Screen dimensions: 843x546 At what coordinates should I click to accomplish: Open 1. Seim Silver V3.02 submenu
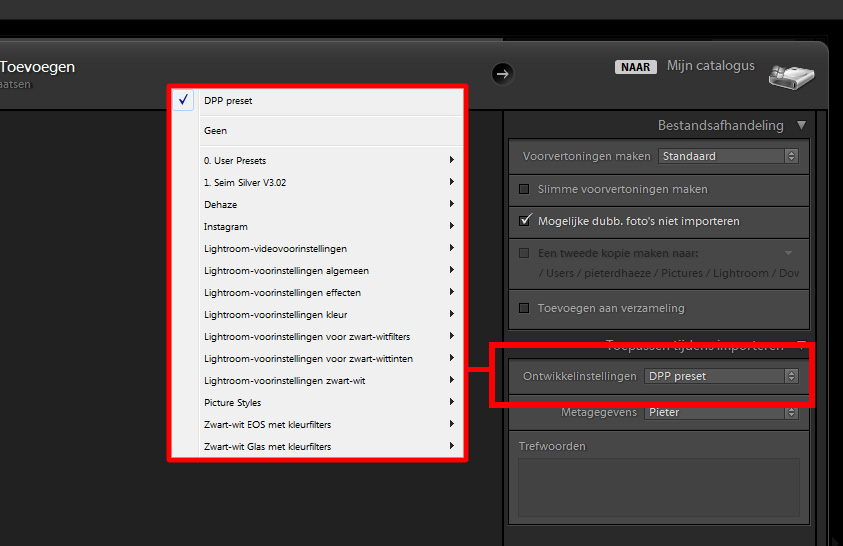coord(318,182)
